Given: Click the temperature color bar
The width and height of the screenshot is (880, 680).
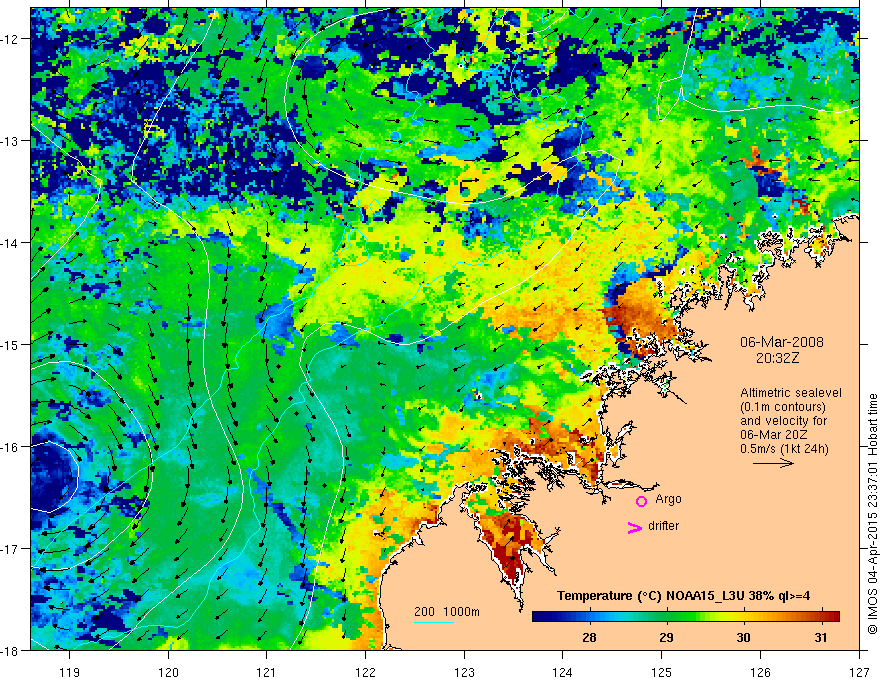Looking at the screenshot, I should [686, 616].
